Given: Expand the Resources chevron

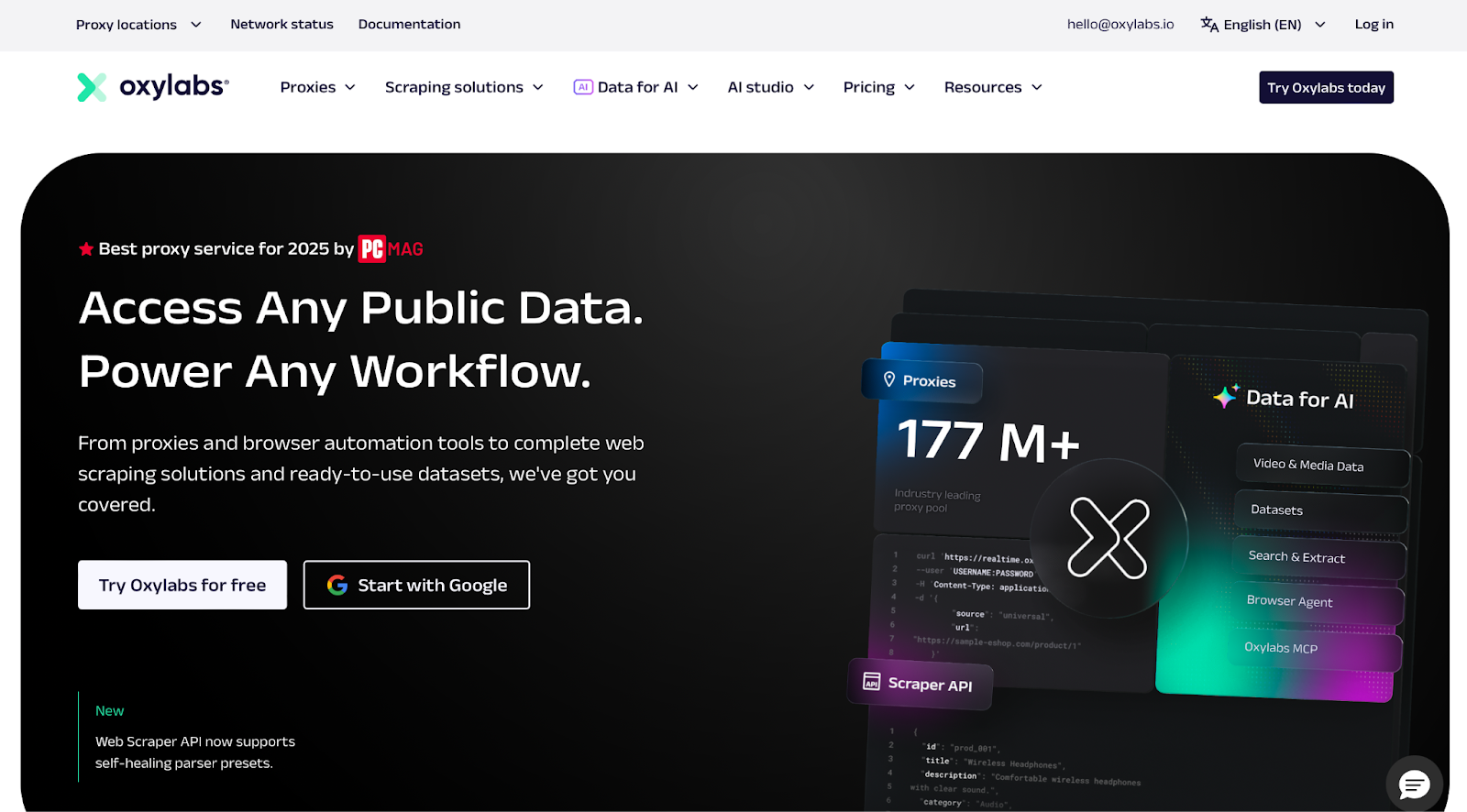Looking at the screenshot, I should pos(1037,87).
